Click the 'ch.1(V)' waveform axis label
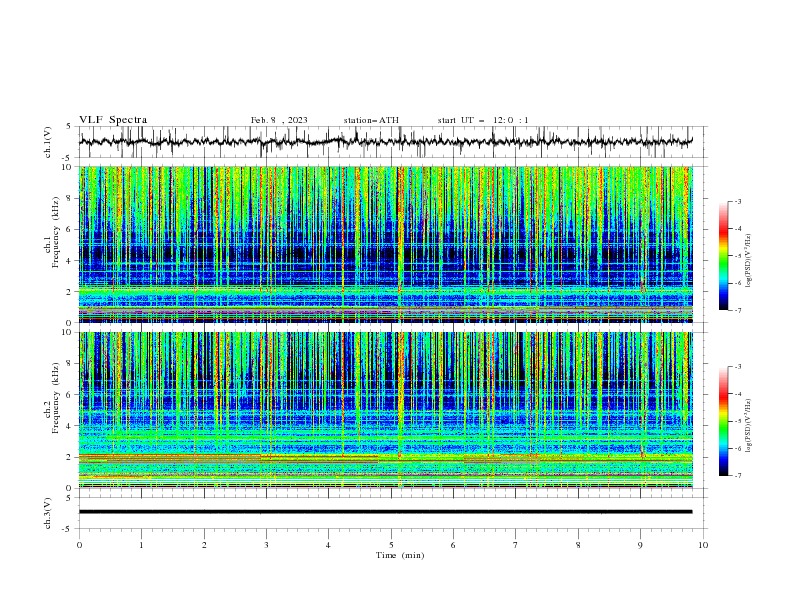Screen dimensions: 792x612 [48, 142]
